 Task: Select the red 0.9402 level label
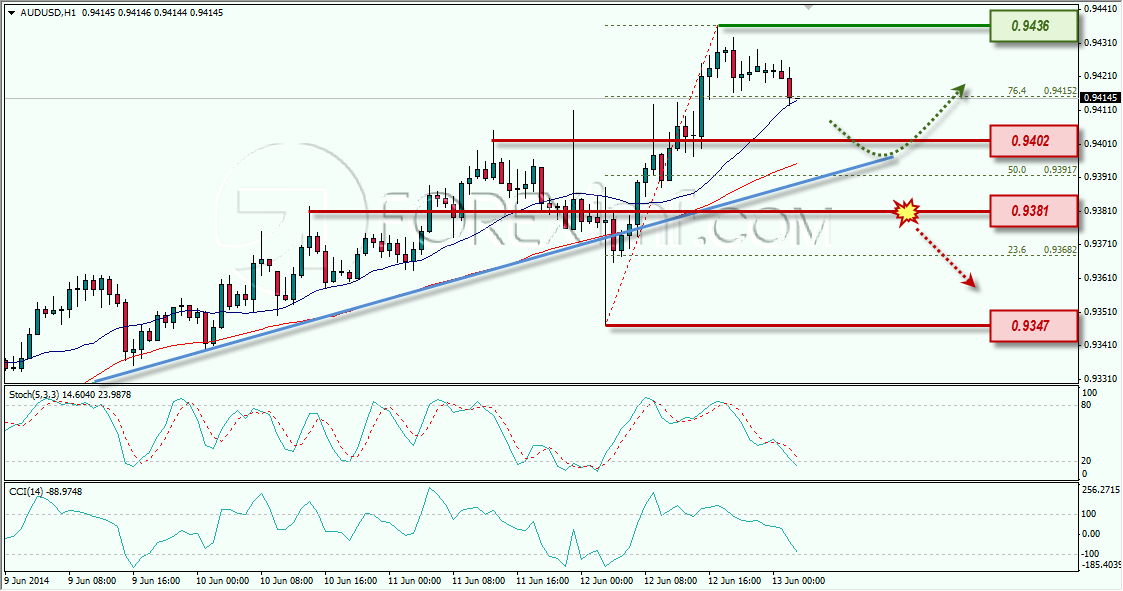(x=1033, y=141)
